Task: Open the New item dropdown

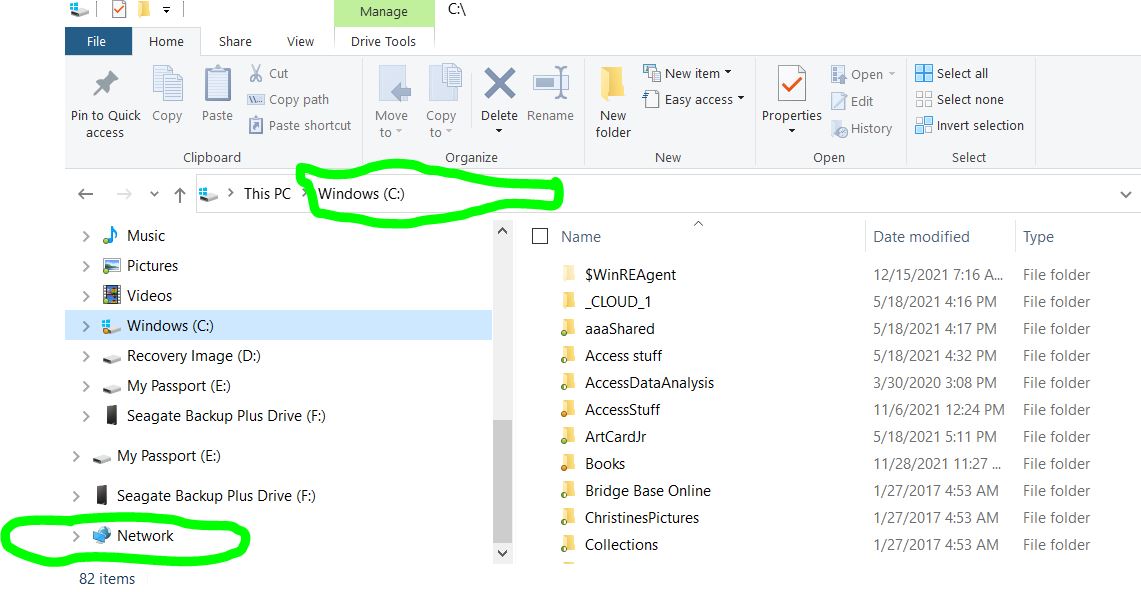Action: point(687,73)
